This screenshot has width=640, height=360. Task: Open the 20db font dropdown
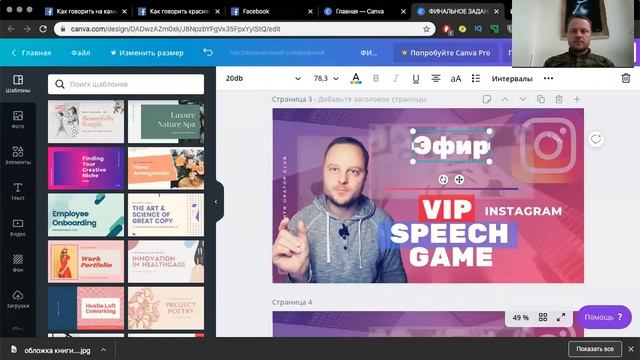(263, 78)
